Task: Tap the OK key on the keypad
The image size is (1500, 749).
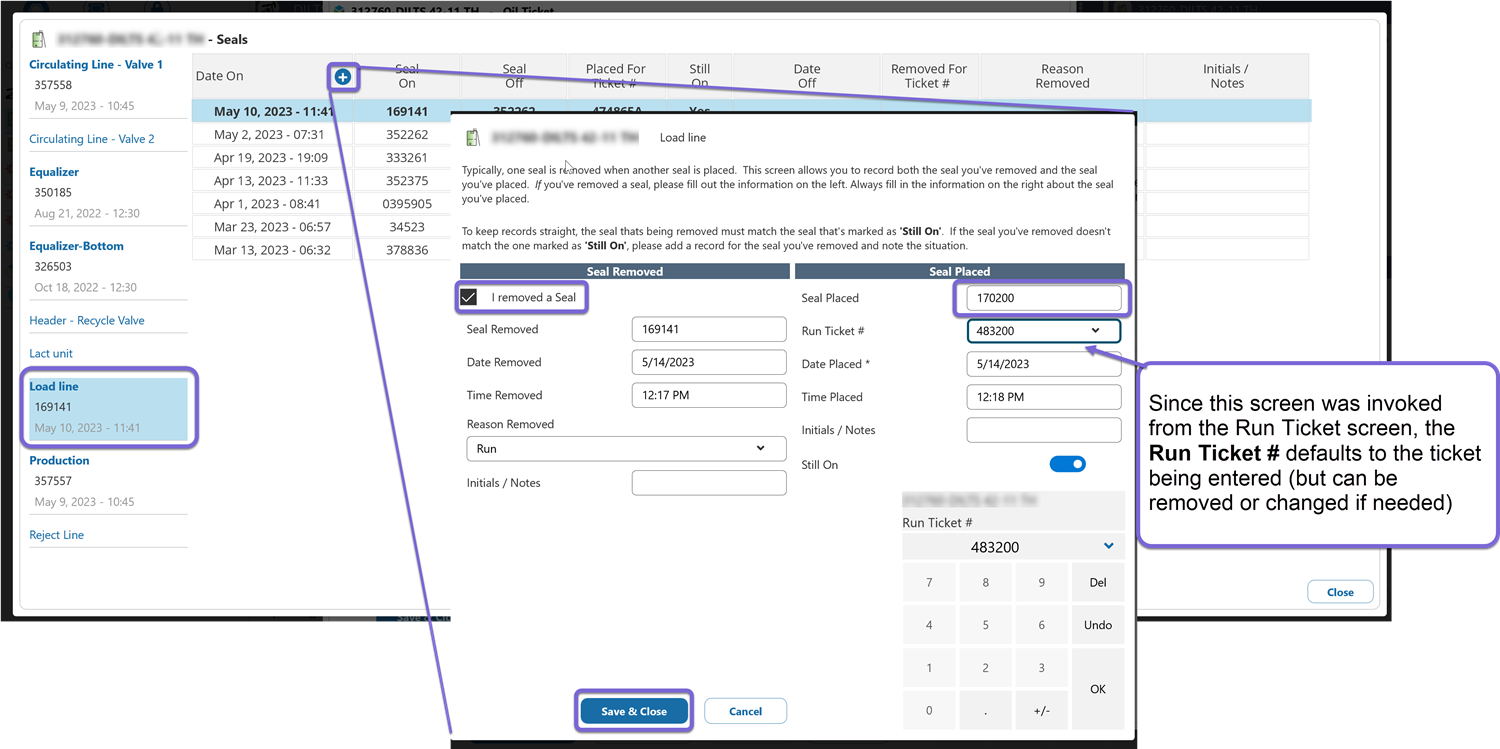Action: click(1098, 689)
